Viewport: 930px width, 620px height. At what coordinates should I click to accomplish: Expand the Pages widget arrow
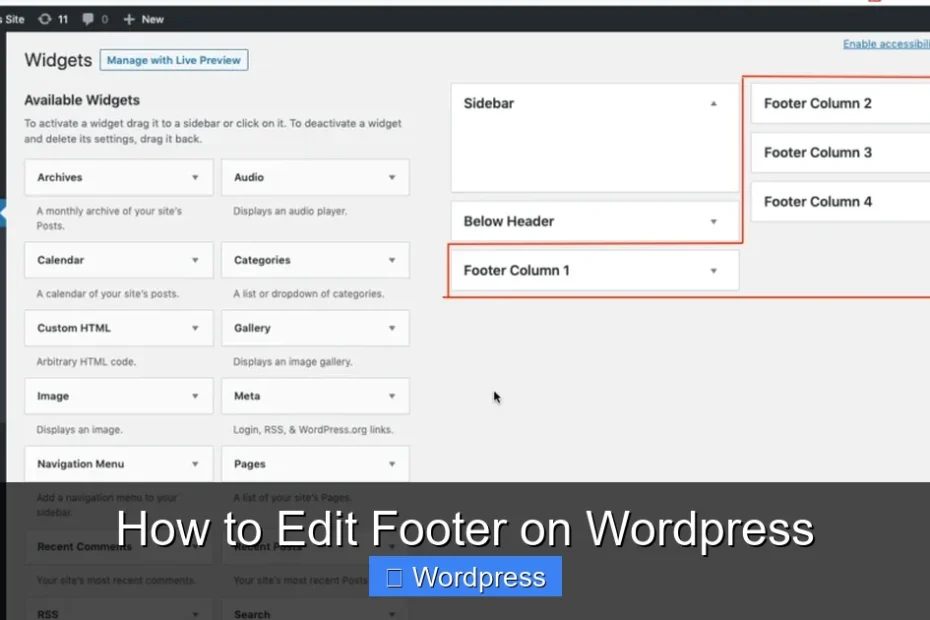pos(392,464)
